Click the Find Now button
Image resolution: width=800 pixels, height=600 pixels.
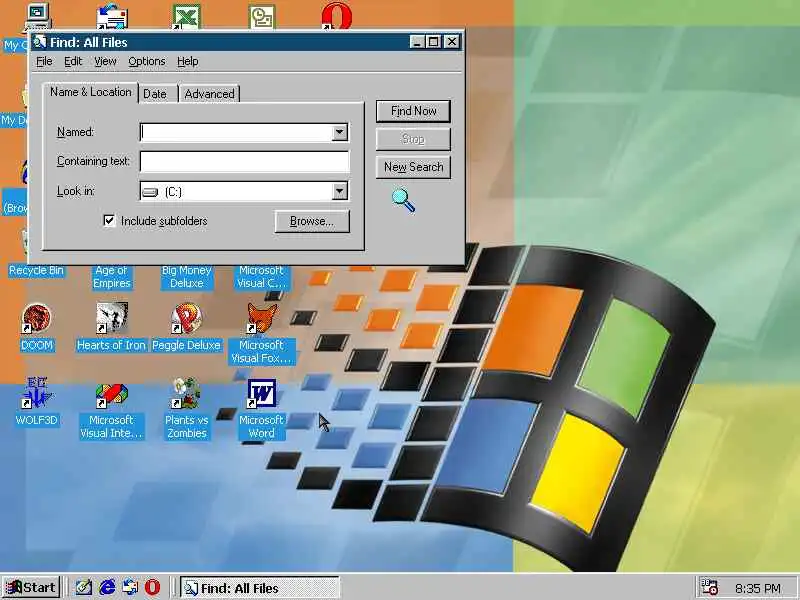click(x=413, y=111)
